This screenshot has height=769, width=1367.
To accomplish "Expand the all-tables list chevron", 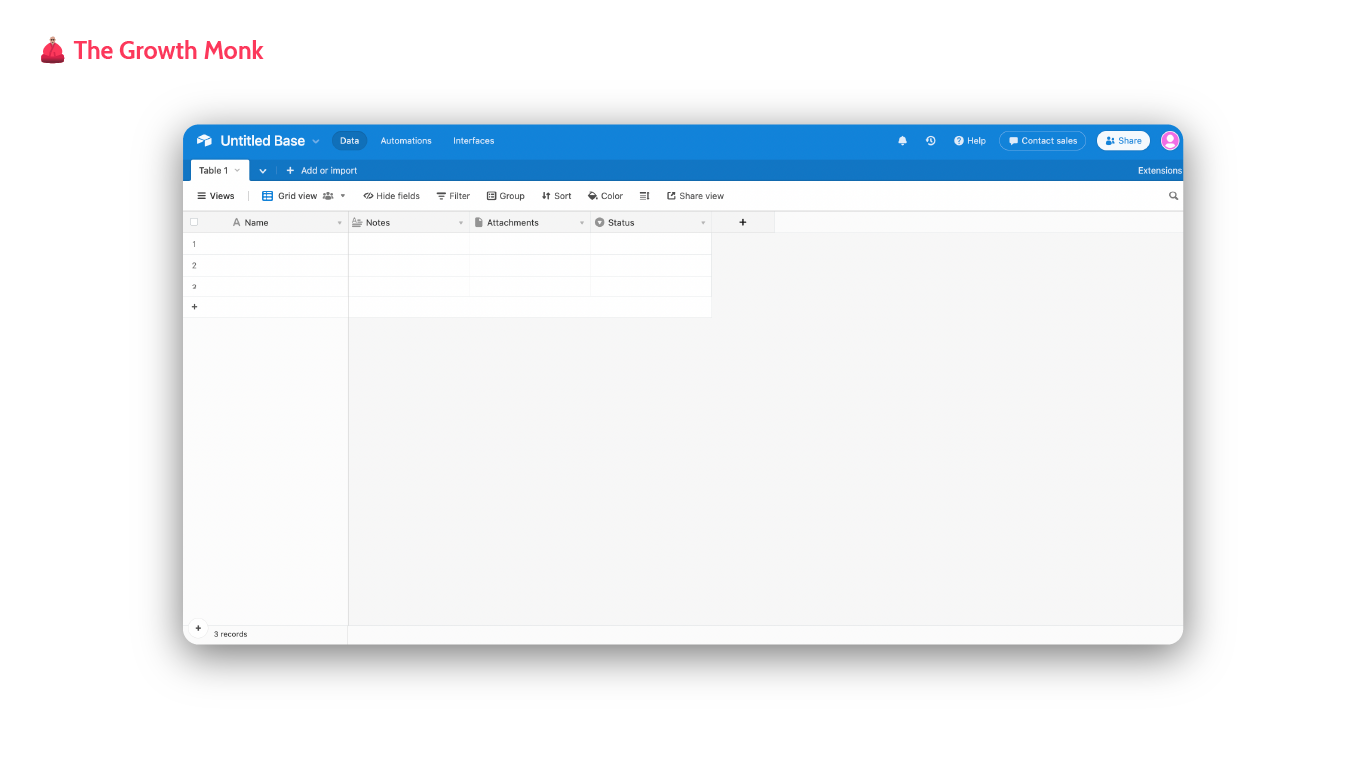I will 263,171.
